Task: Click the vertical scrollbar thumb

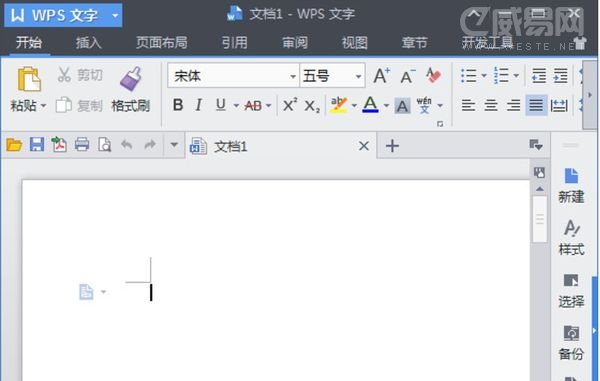Action: 540,219
